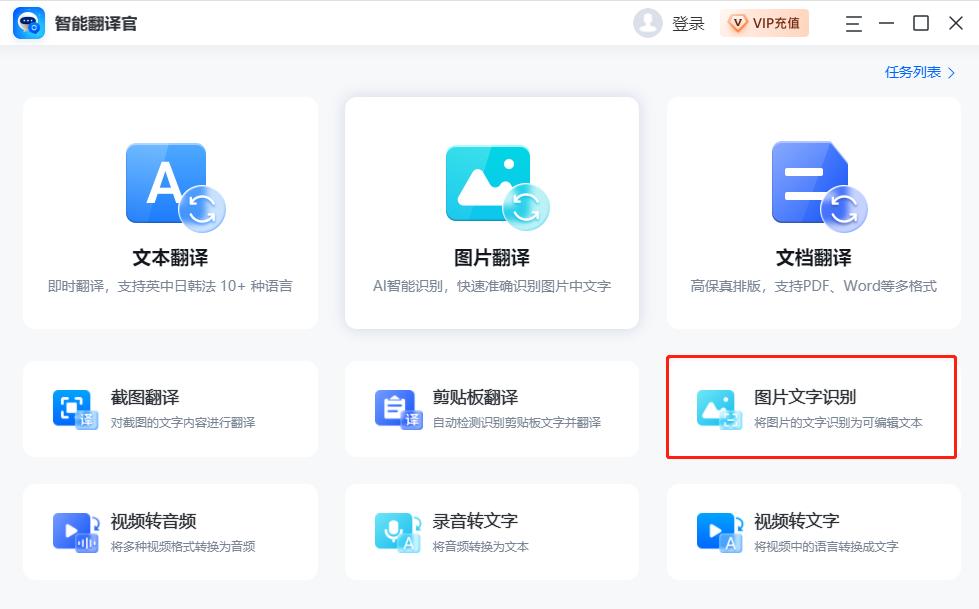Click the 智能翻译官 app logo

31,24
